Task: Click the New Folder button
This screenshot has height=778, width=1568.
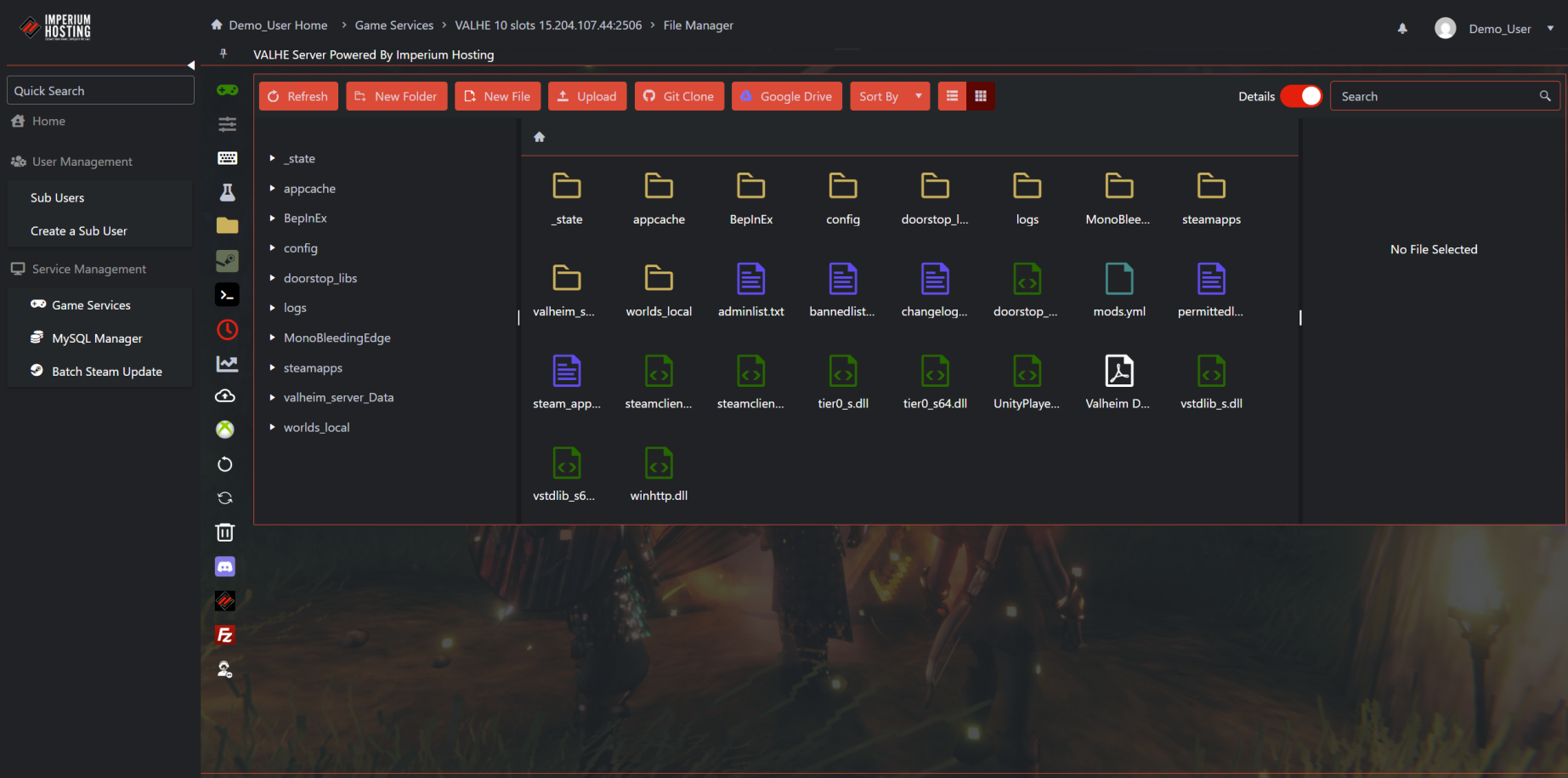Action: [x=396, y=96]
